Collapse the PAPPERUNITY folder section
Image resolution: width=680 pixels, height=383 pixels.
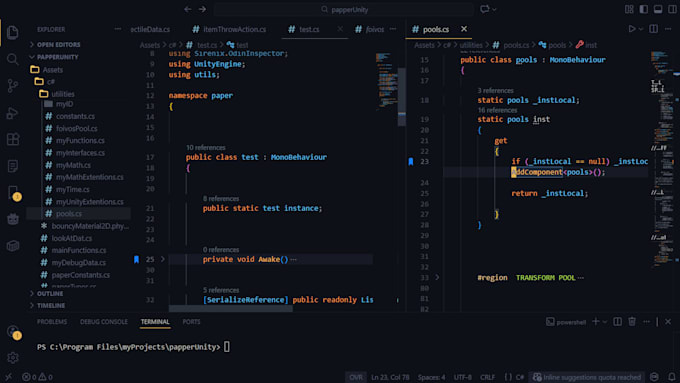pos(57,57)
